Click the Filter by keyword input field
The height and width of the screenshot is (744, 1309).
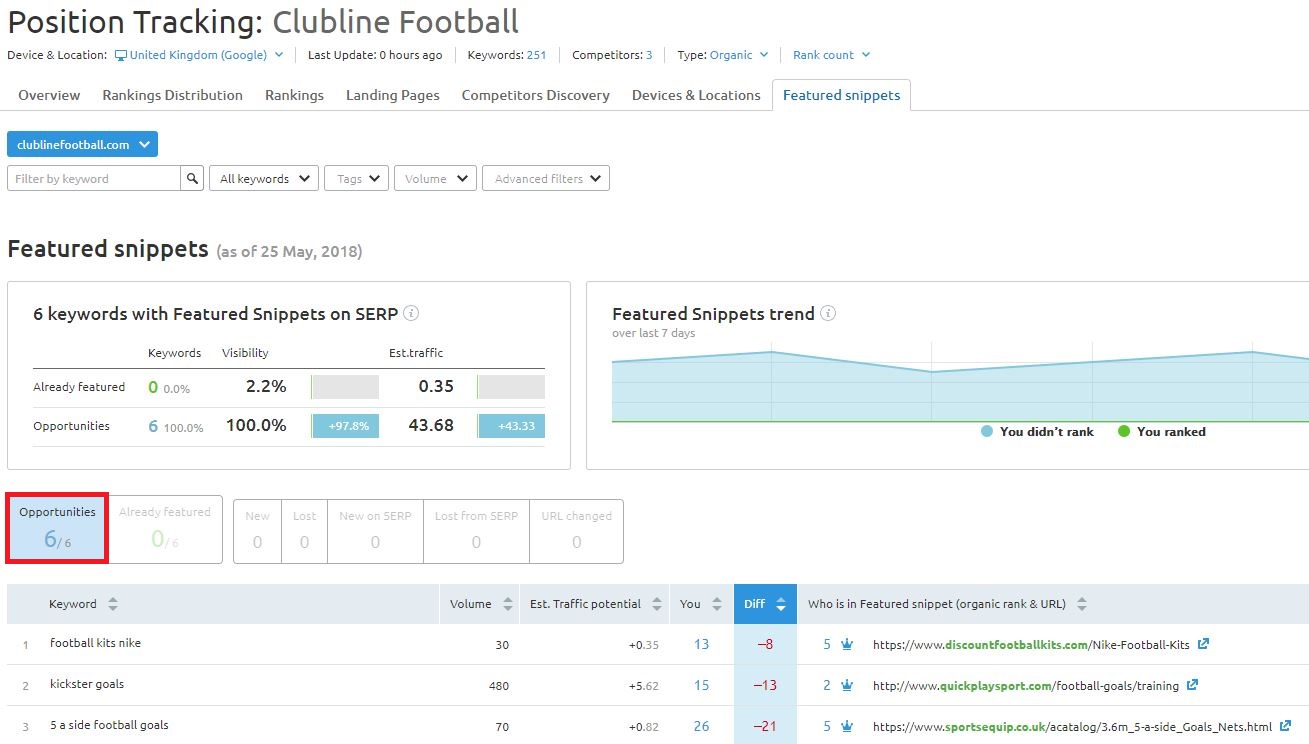click(94, 179)
